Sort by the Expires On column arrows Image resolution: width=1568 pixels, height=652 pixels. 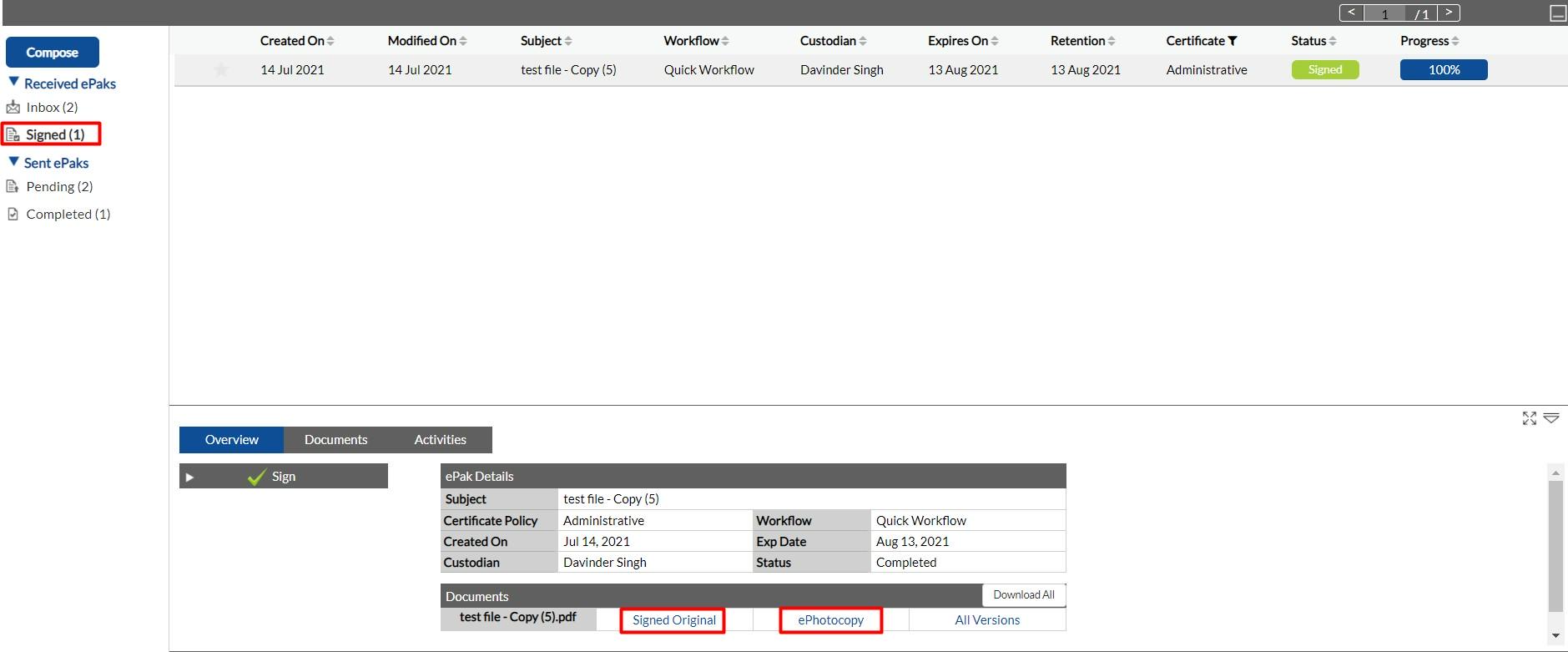pos(995,41)
